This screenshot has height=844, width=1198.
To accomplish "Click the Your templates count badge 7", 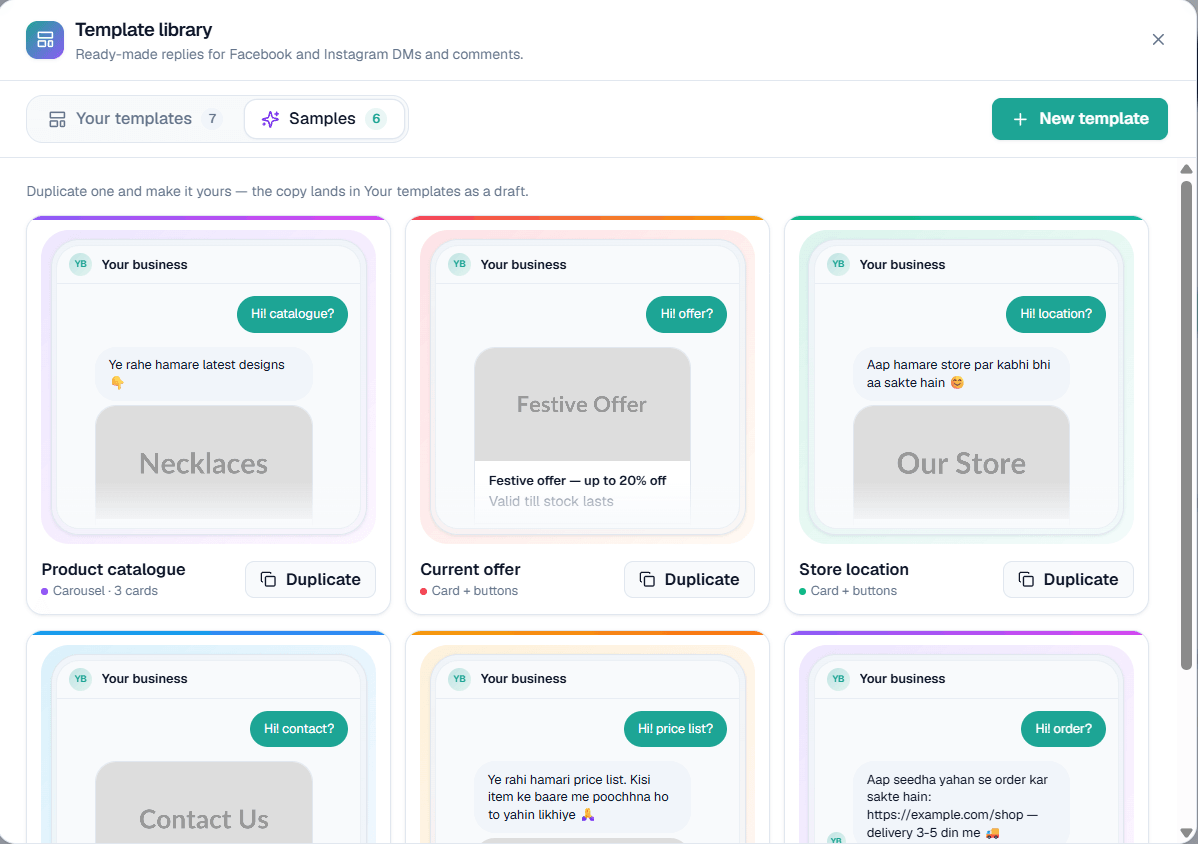I will tap(212, 118).
